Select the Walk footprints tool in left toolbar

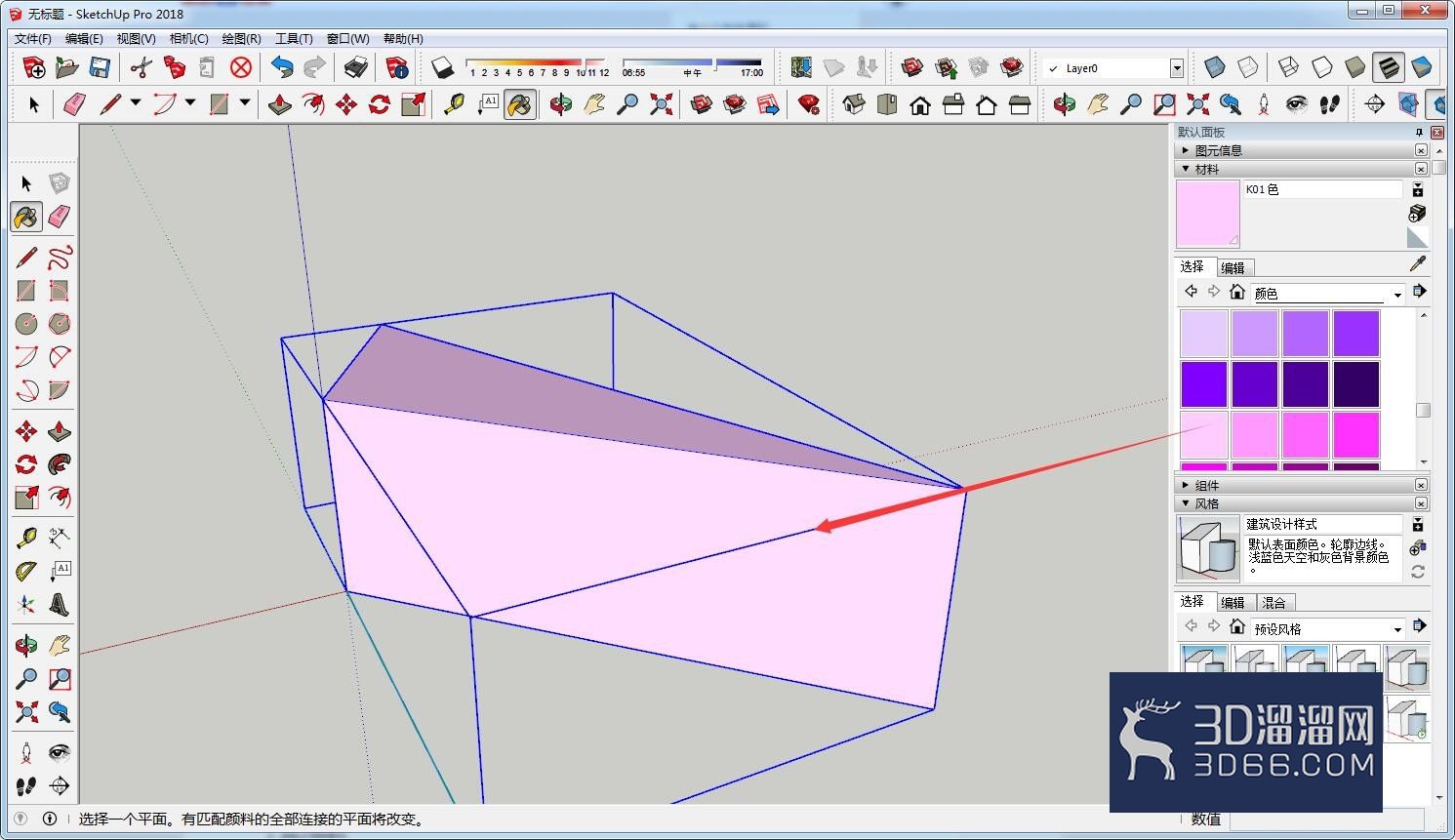click(x=26, y=785)
